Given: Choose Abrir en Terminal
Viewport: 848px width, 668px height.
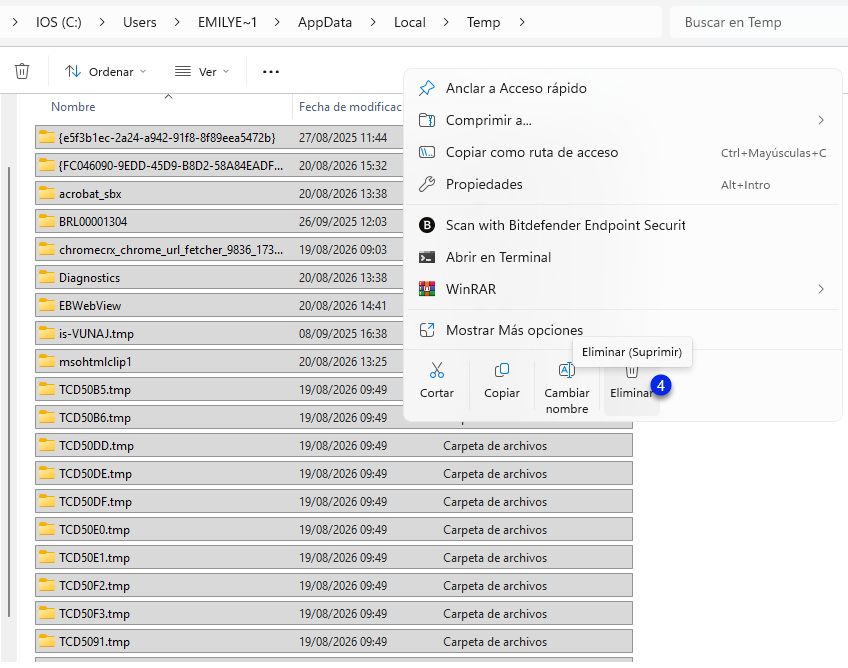Looking at the screenshot, I should (622, 257).
